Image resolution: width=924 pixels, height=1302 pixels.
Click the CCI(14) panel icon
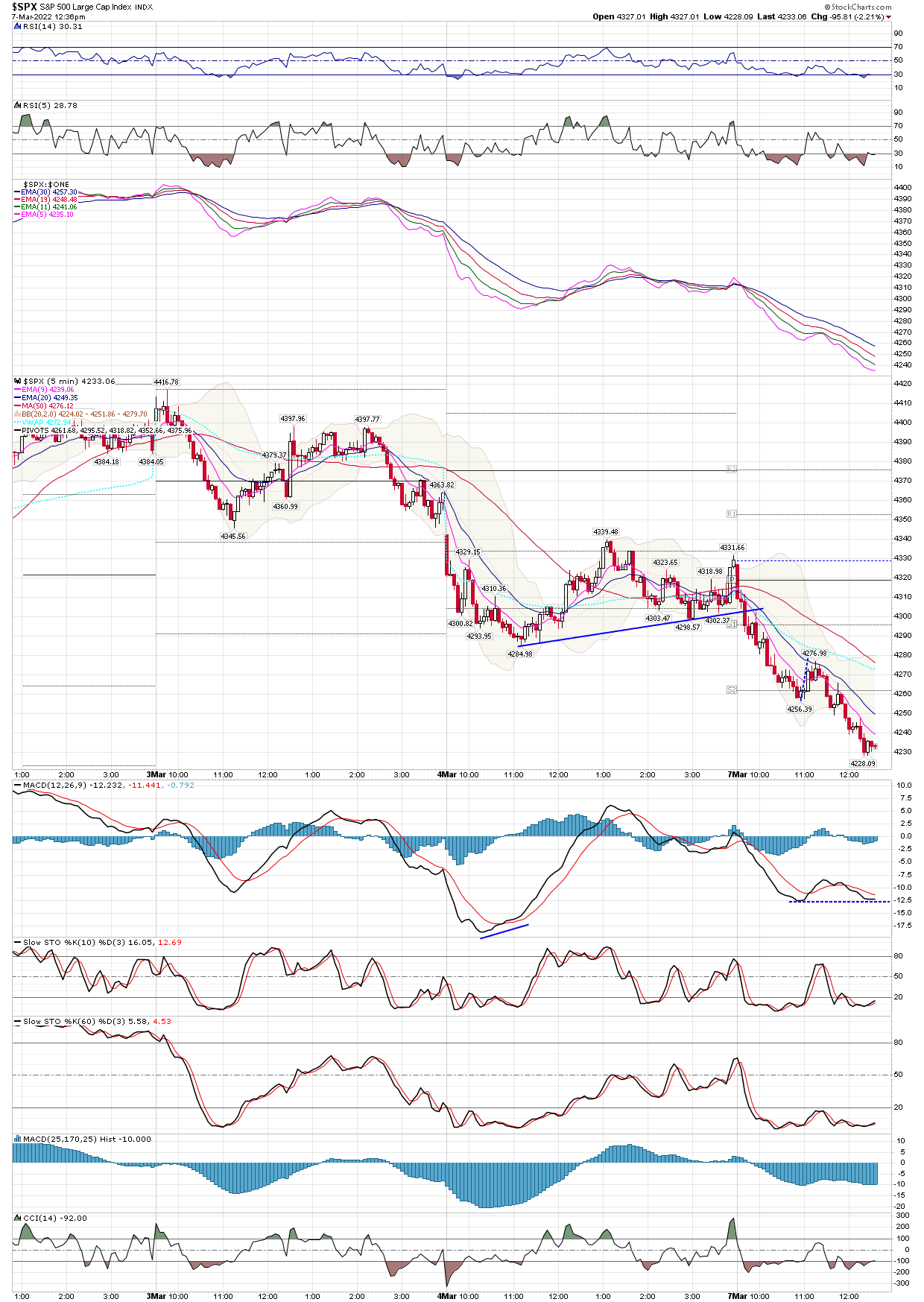[x=18, y=1218]
